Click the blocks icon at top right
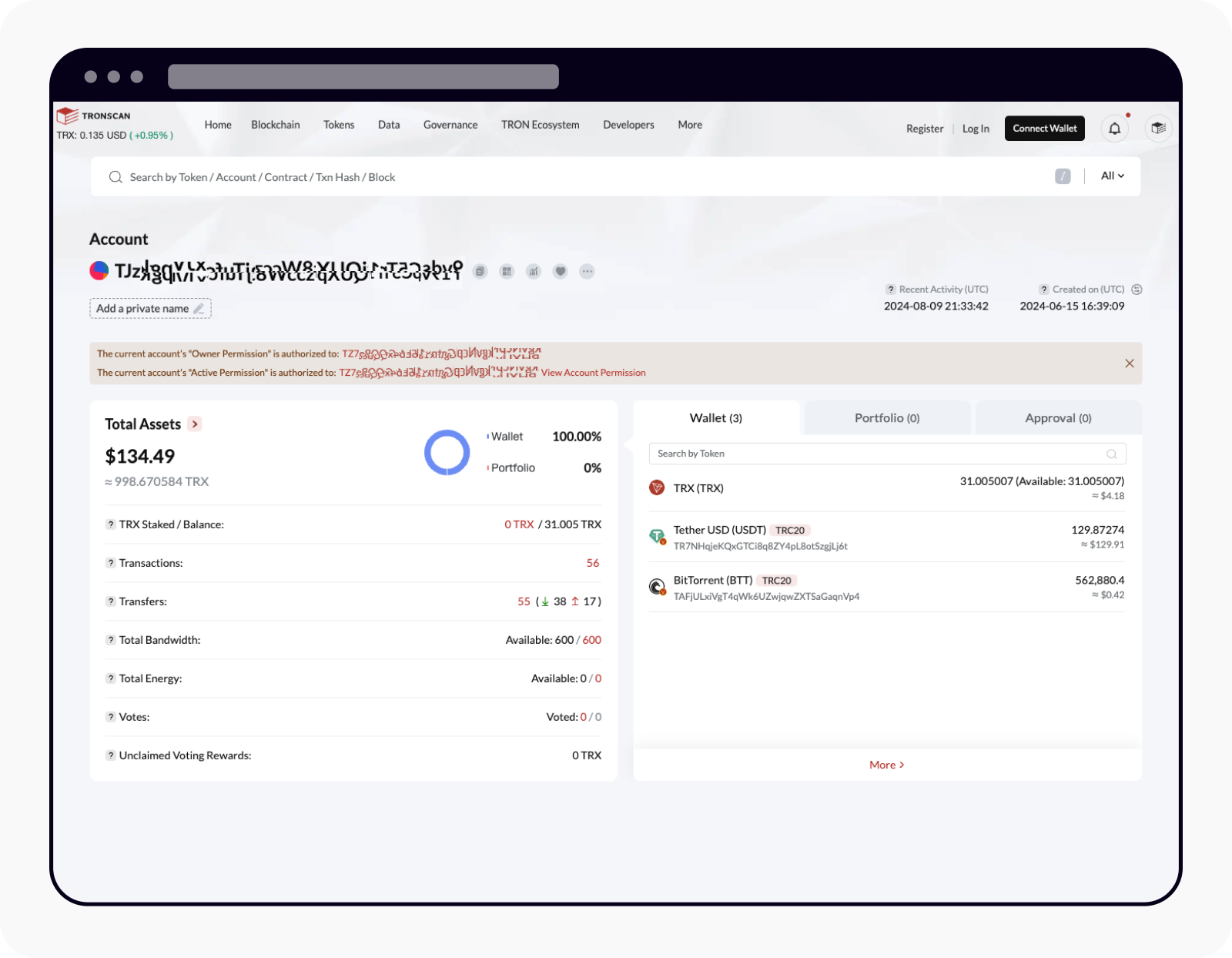 point(1158,128)
